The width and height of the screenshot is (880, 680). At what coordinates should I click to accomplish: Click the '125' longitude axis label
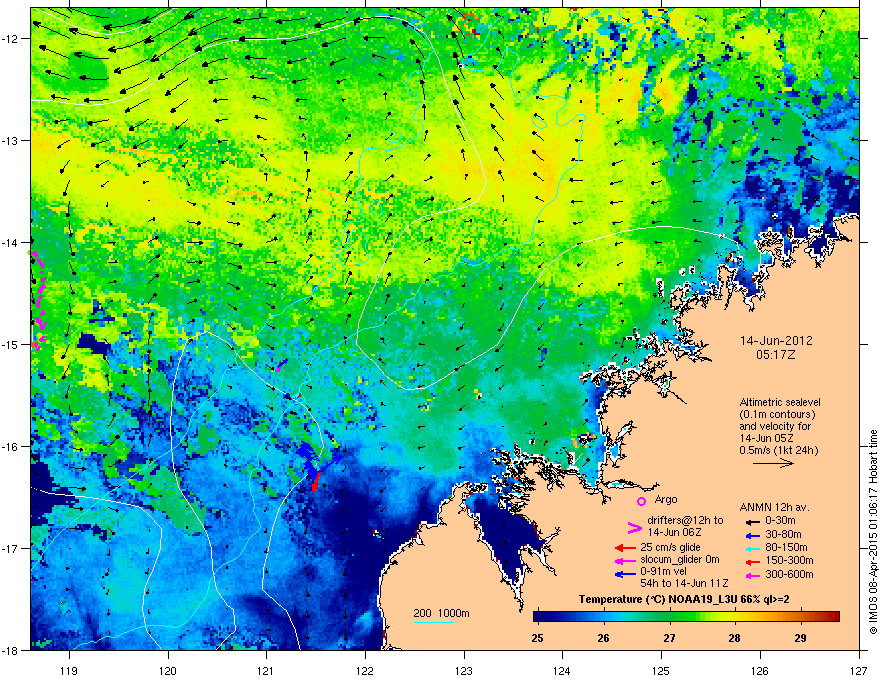pyautogui.click(x=661, y=670)
